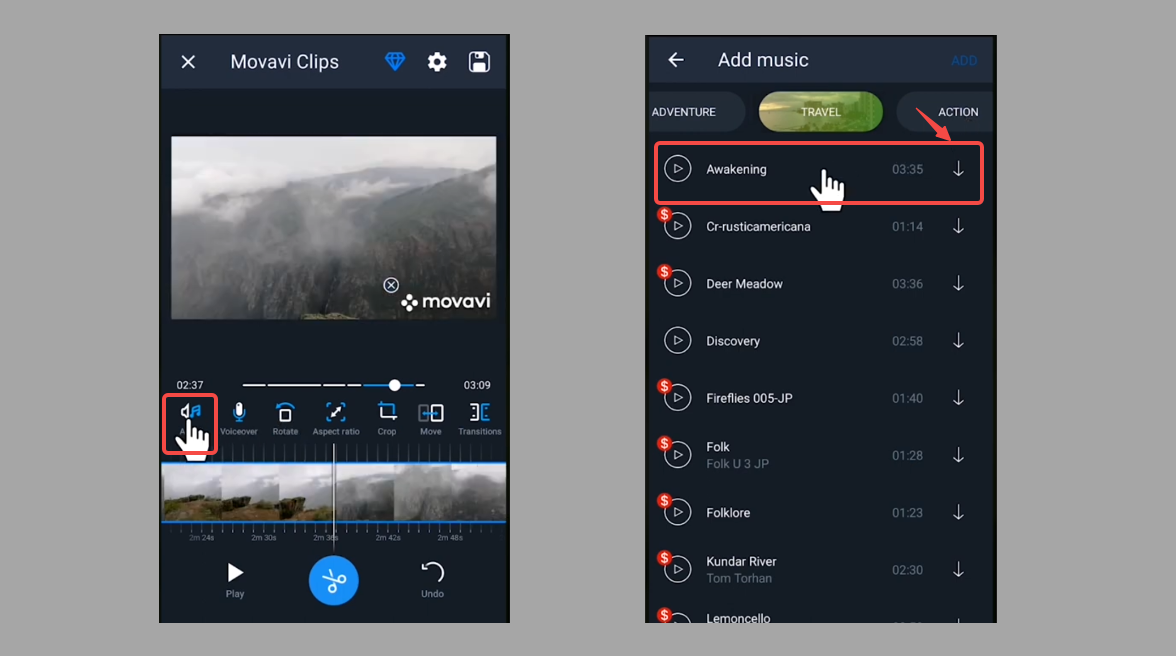Click the paid badge on Folklore
Image resolution: width=1176 pixels, height=656 pixels.
click(664, 500)
